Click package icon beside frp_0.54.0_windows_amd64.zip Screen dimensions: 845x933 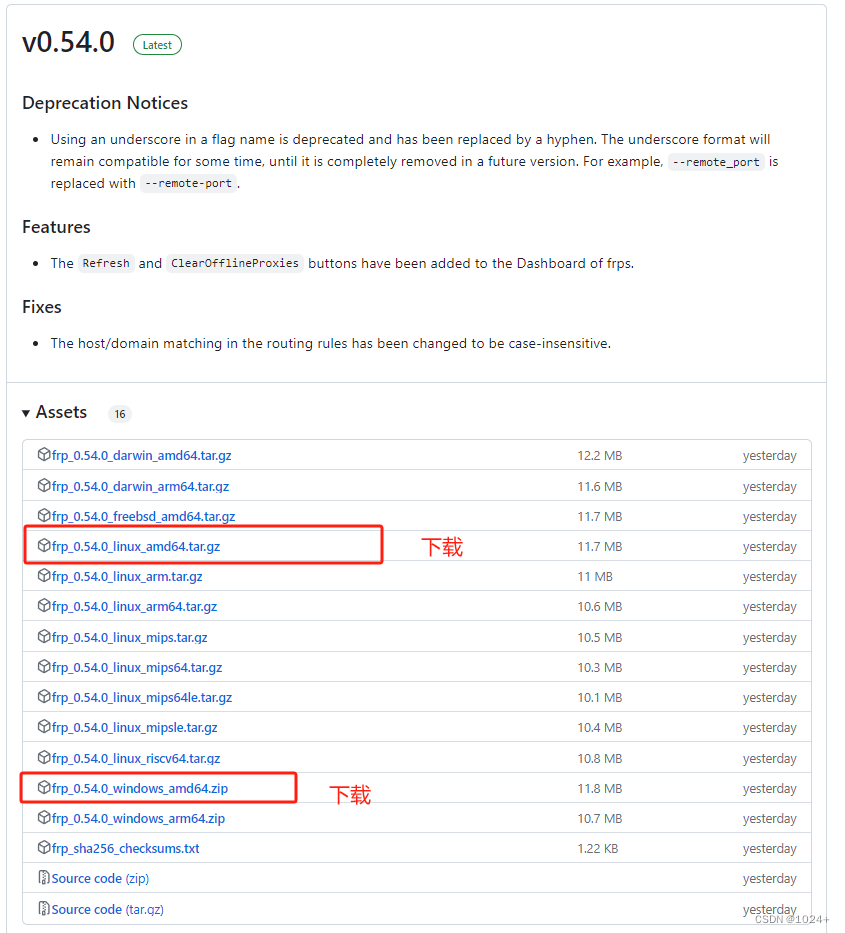tap(44, 788)
